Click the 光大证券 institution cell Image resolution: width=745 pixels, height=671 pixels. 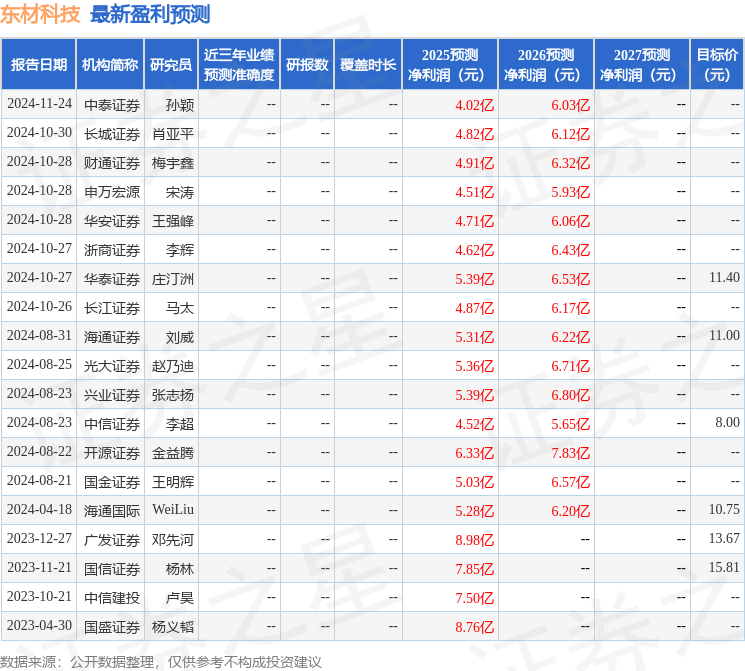point(112,366)
